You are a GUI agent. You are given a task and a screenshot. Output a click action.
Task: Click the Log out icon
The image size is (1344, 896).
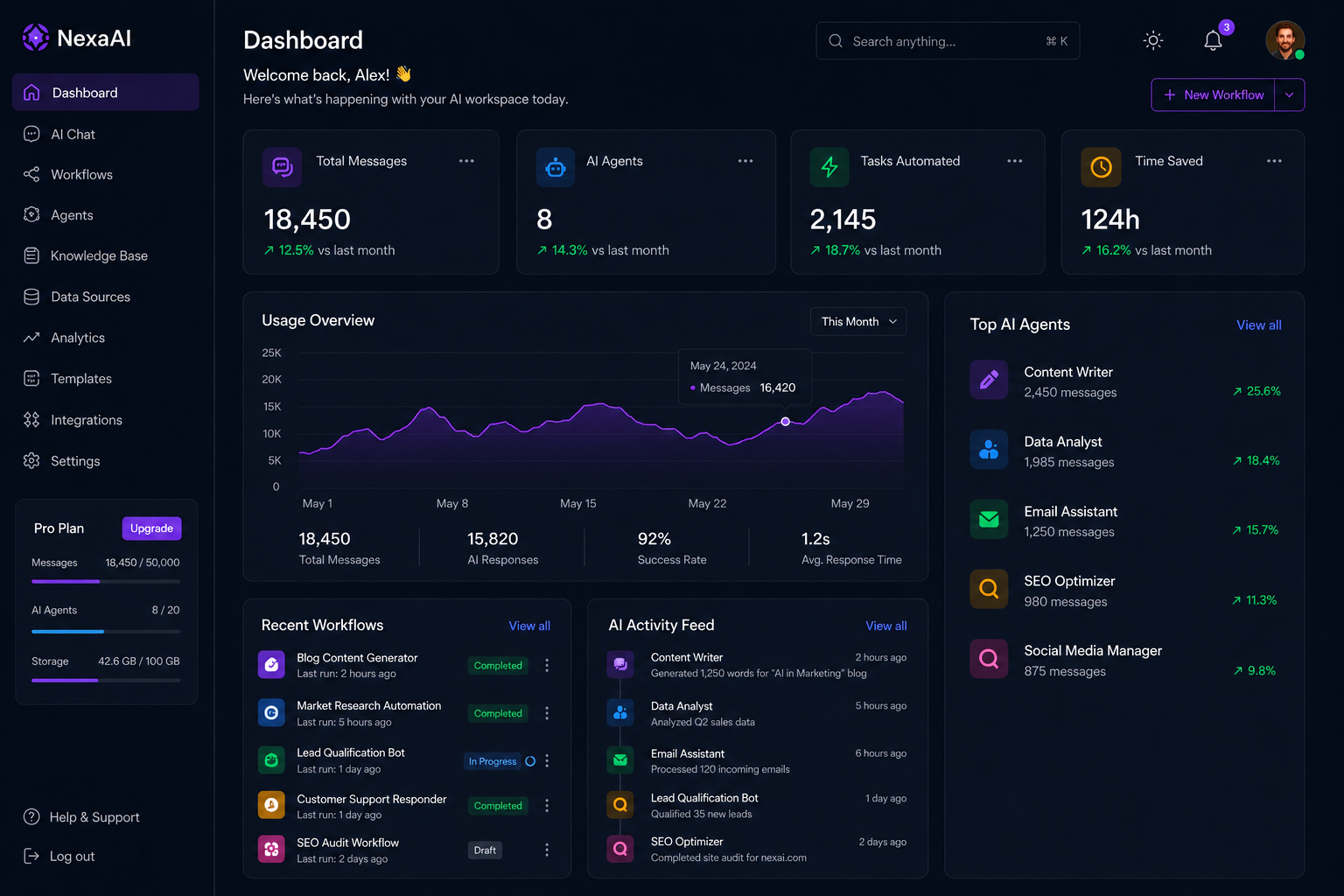[31, 856]
